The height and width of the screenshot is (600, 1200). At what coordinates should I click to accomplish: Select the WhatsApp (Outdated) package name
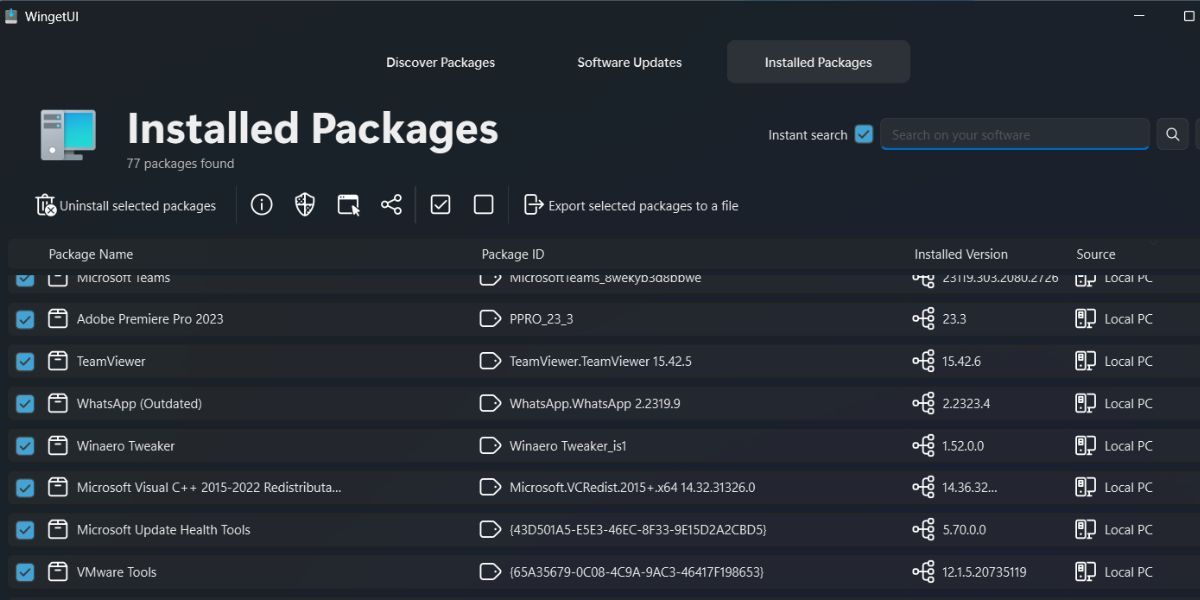click(x=139, y=404)
